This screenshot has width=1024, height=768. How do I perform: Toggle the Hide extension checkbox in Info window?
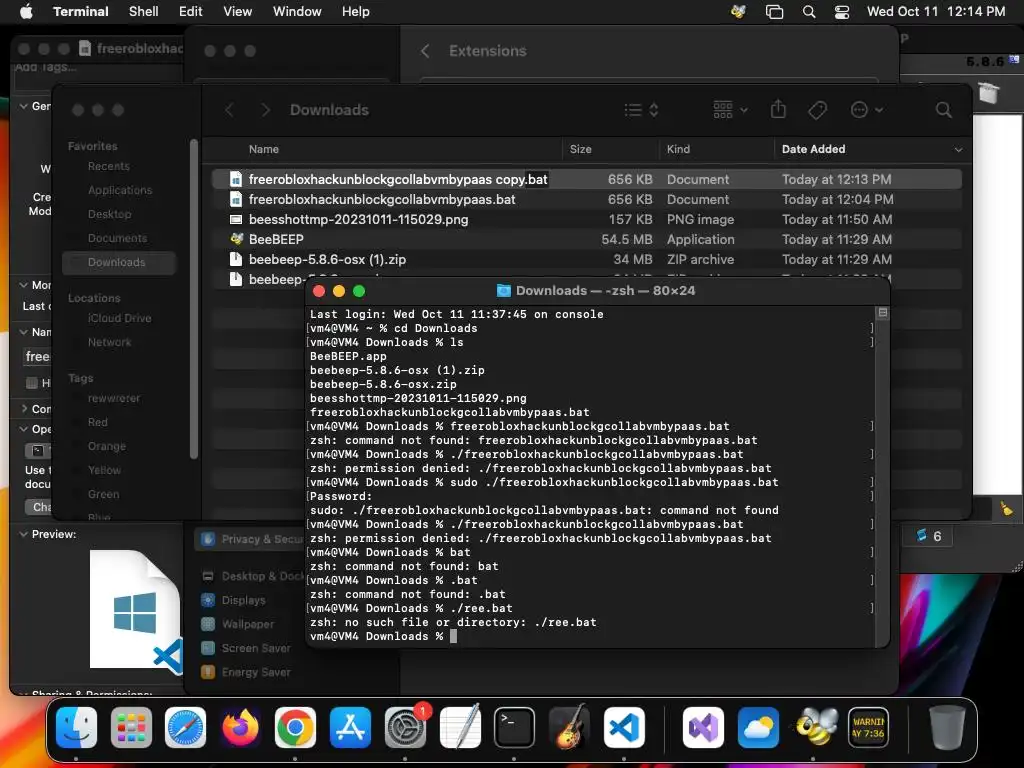(x=31, y=383)
